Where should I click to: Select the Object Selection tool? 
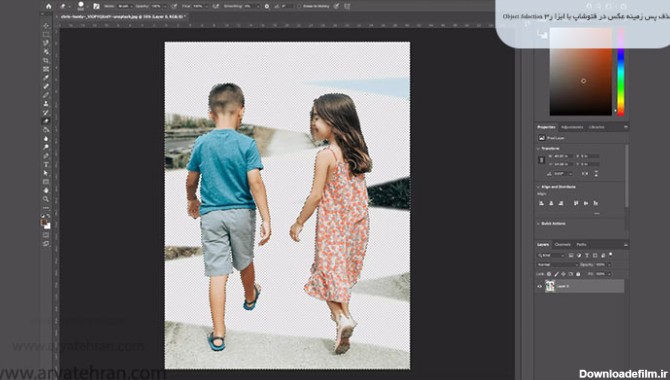46,51
